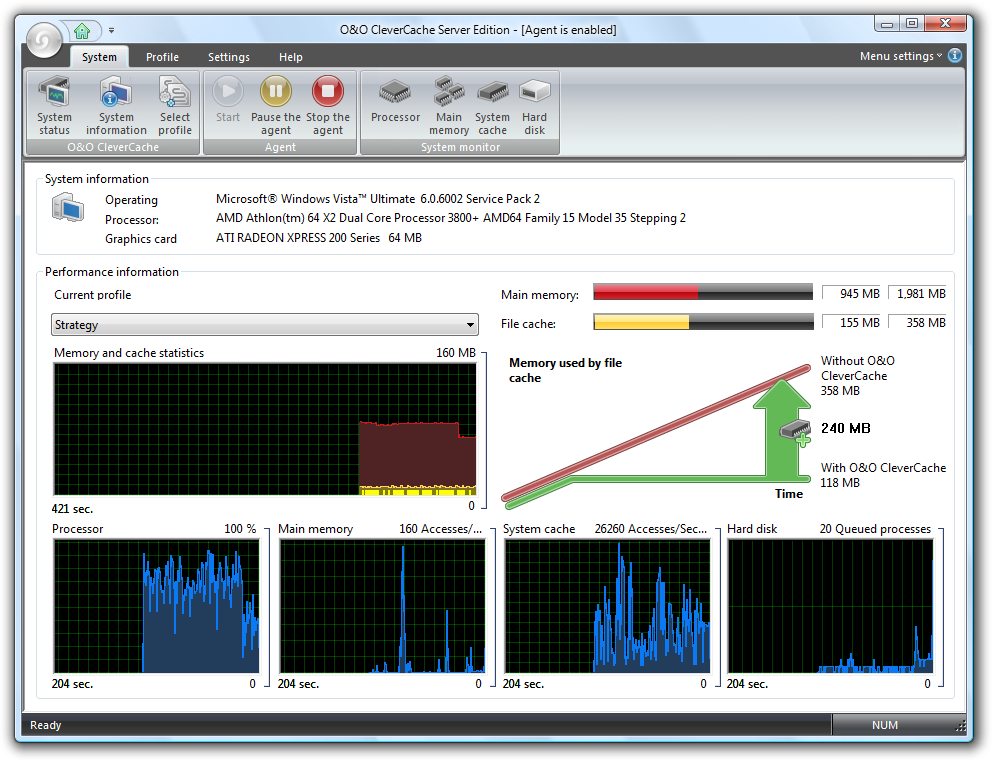The image size is (992, 761).
Task: Switch to the Profile tab
Action: pyautogui.click(x=163, y=57)
